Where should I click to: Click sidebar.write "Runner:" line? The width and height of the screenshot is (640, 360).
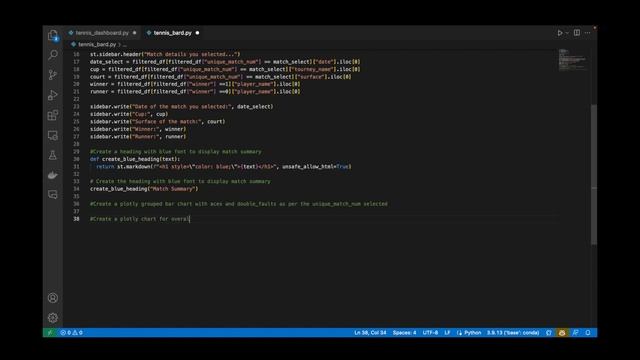[x=138, y=137]
